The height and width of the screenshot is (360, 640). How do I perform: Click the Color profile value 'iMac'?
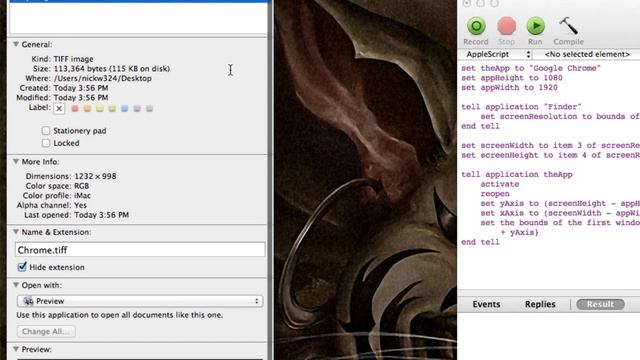82,196
